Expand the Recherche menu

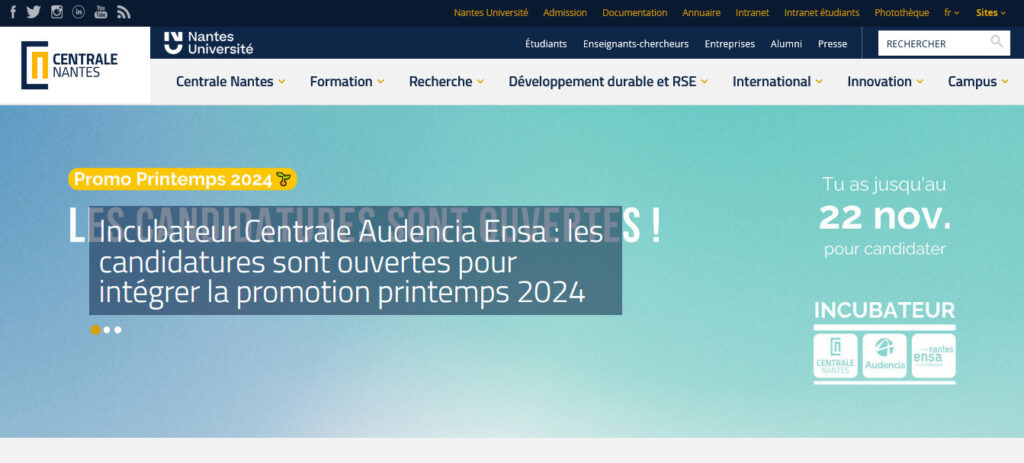click(x=447, y=82)
